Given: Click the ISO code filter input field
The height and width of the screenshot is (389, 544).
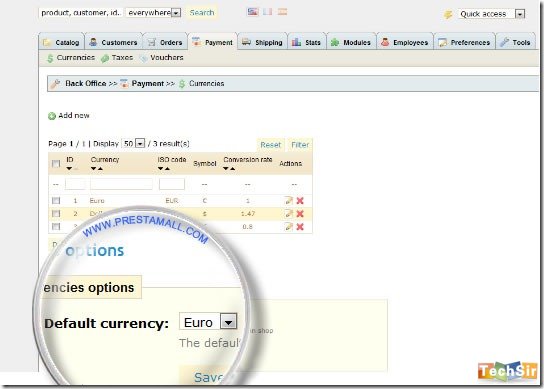Looking at the screenshot, I should [x=172, y=184].
